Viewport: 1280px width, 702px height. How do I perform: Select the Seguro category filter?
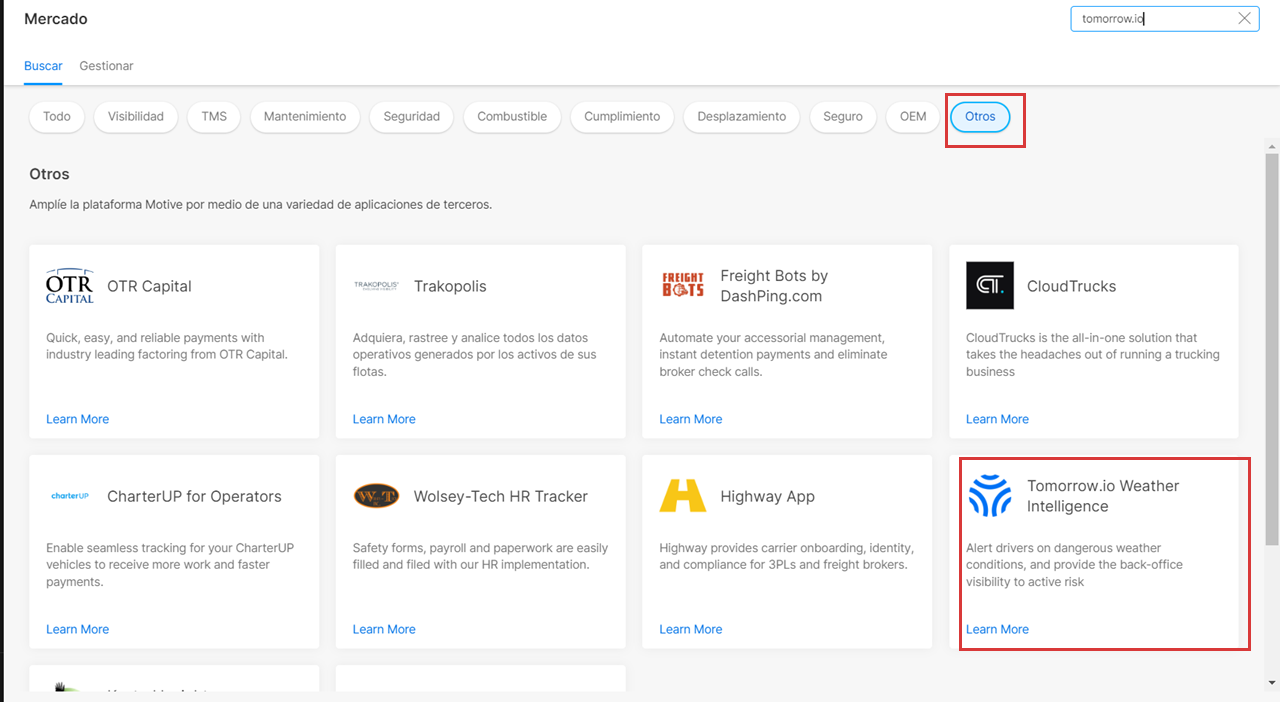843,117
